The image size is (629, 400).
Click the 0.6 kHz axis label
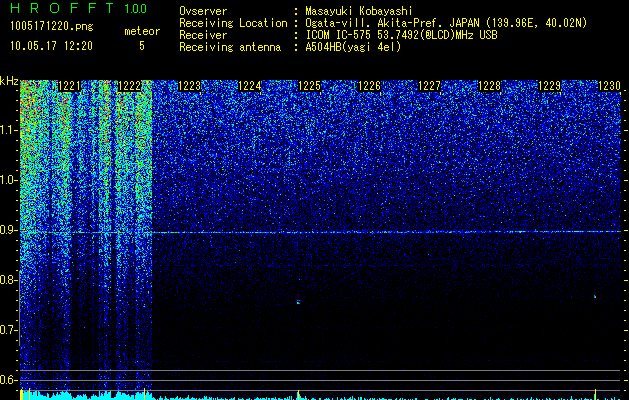pos(9,380)
